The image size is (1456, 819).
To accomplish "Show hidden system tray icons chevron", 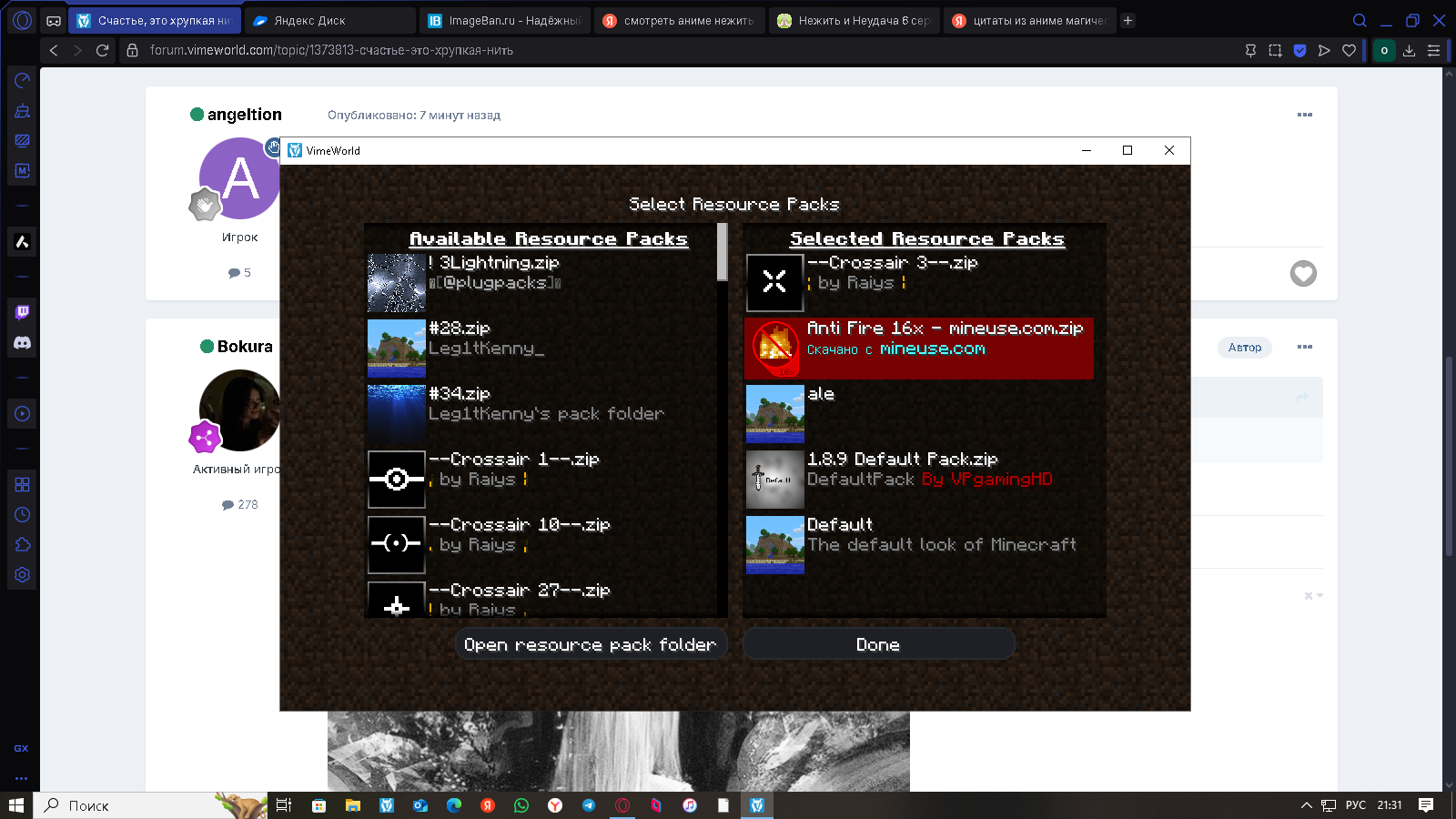I will pos(1306,805).
